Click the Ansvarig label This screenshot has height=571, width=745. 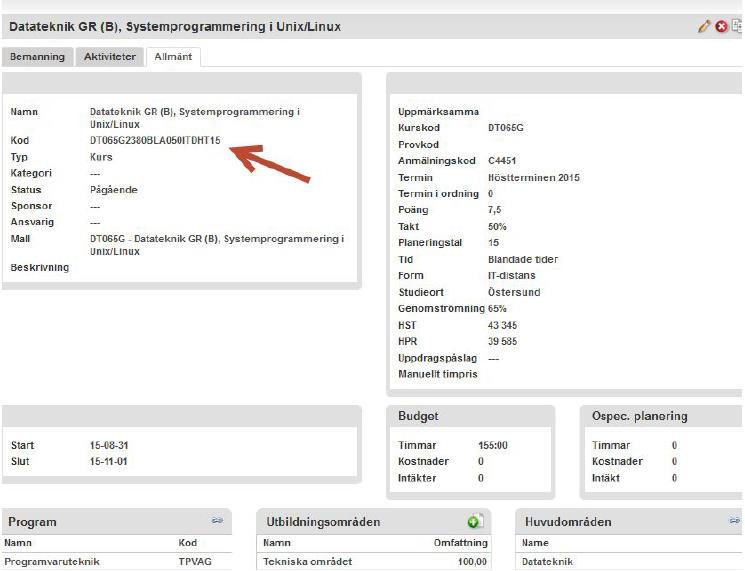coord(32,222)
